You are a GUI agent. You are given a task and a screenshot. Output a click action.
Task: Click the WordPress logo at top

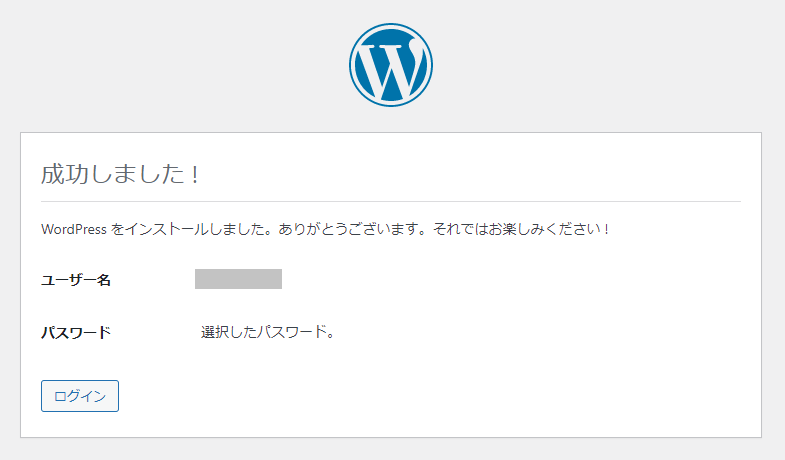coord(391,65)
